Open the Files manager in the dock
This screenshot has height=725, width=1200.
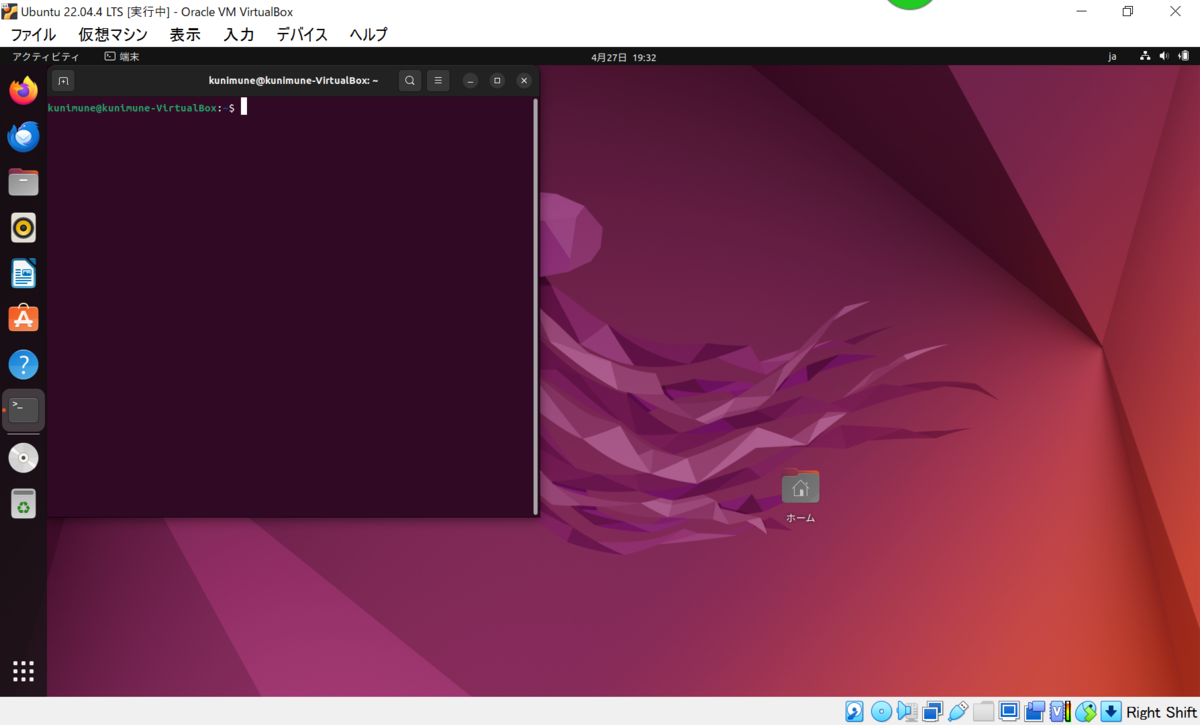[x=23, y=182]
